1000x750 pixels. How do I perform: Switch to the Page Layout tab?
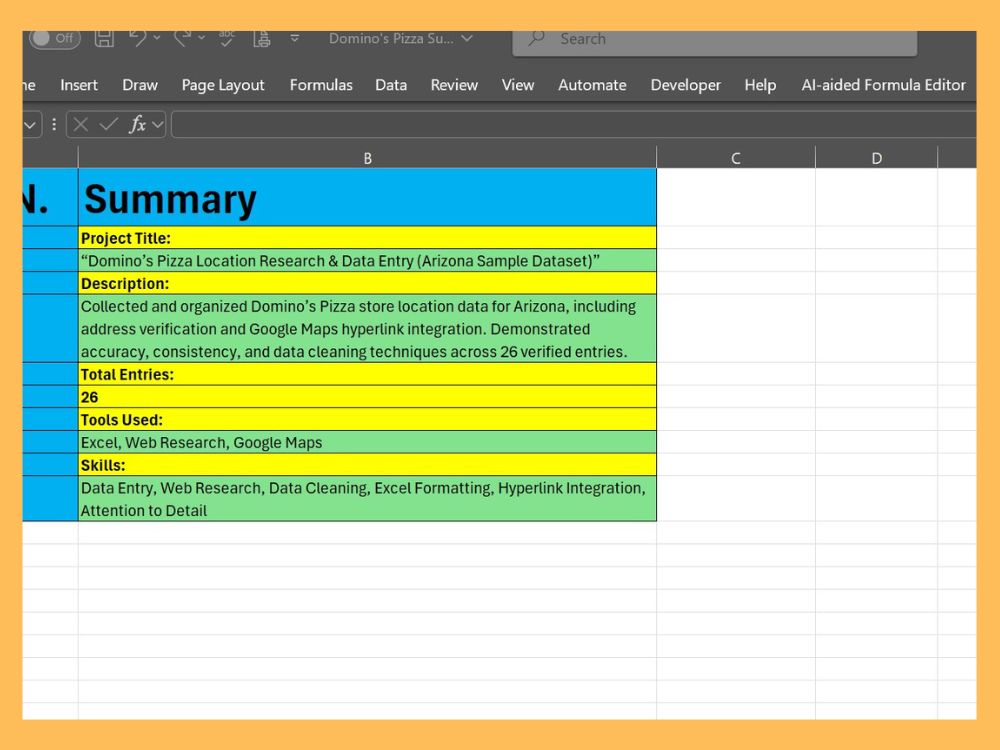(x=223, y=85)
